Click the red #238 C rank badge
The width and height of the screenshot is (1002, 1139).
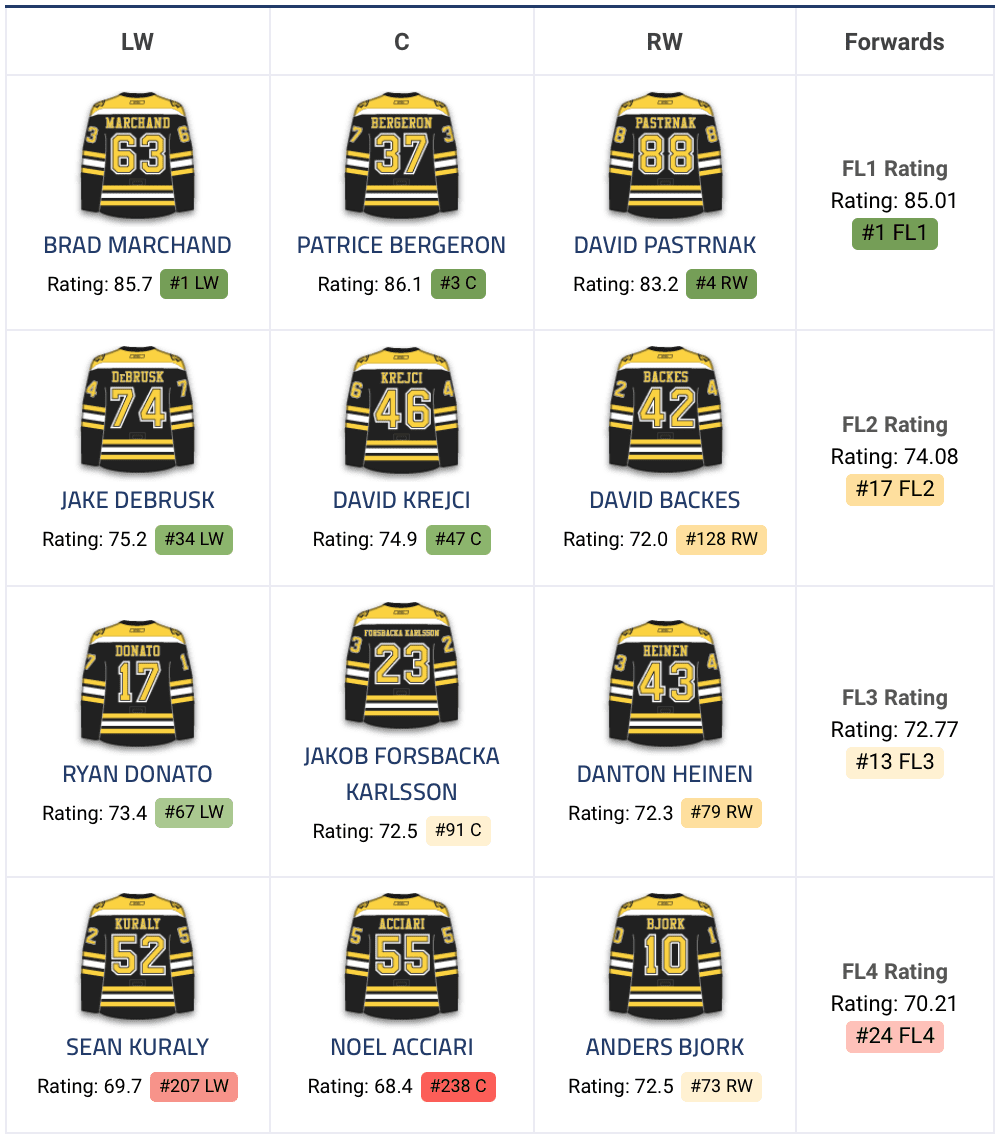[x=458, y=1086]
